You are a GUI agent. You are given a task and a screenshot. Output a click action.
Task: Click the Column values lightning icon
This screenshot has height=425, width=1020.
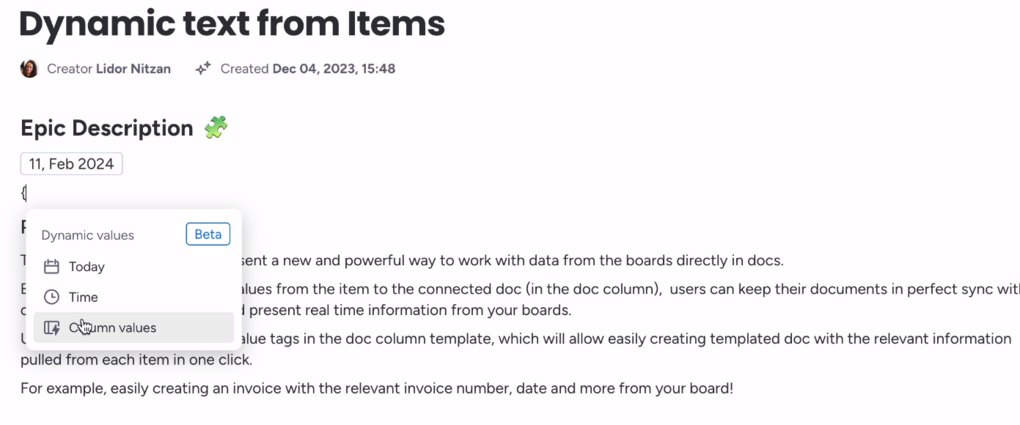tap(51, 328)
